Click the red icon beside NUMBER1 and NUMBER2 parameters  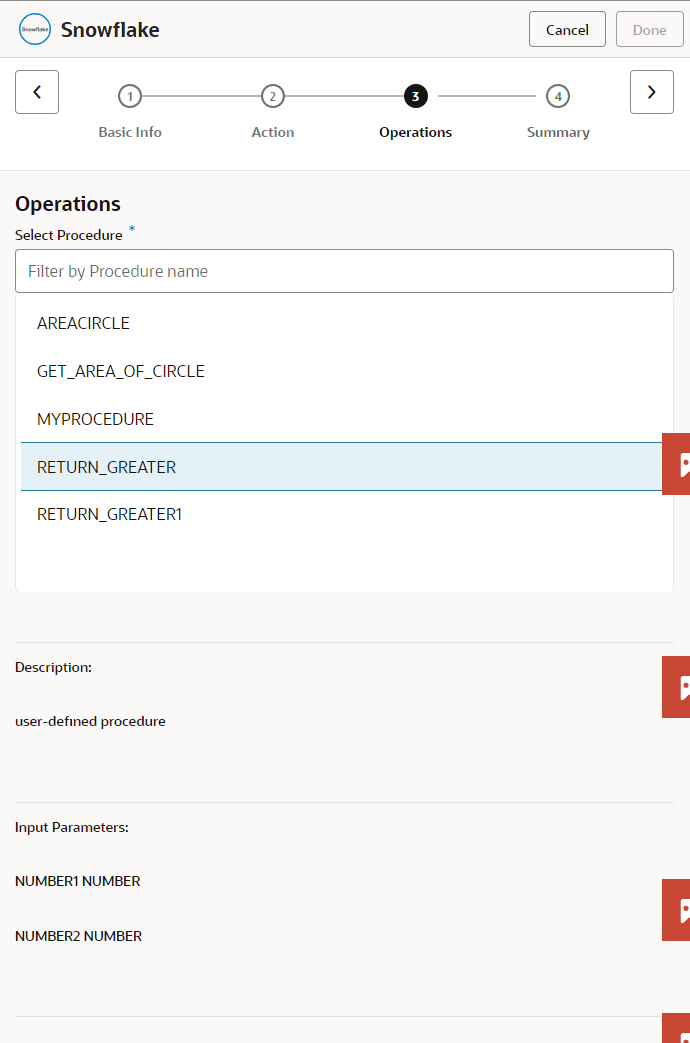(677, 910)
